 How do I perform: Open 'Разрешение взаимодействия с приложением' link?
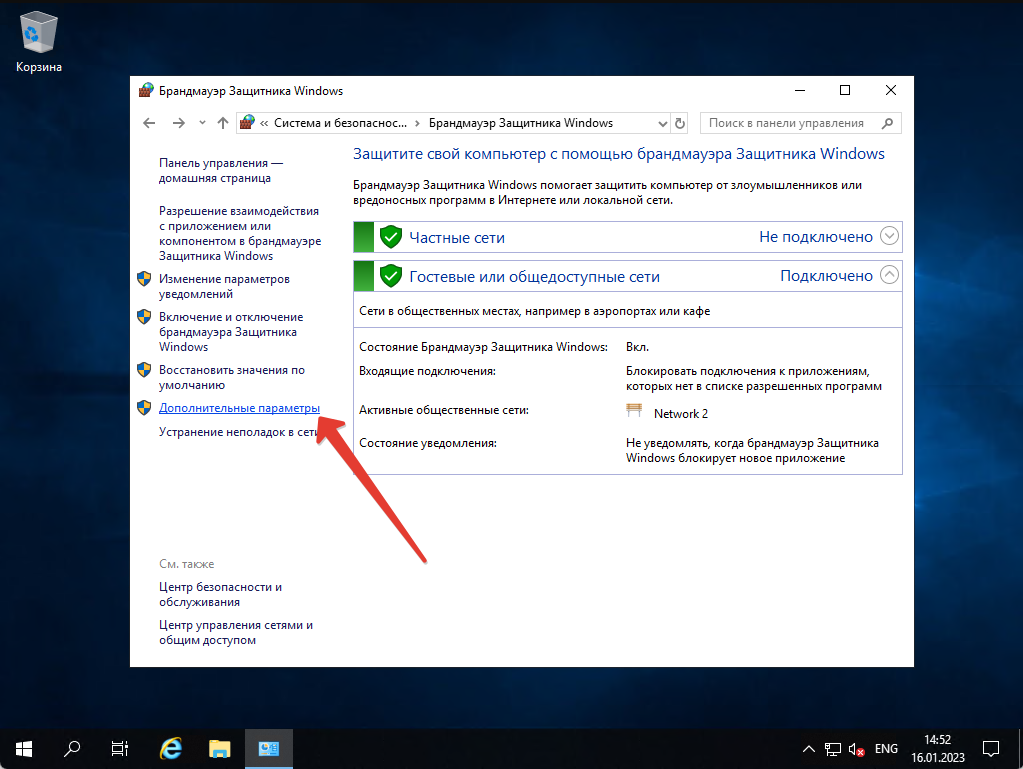pos(240,233)
